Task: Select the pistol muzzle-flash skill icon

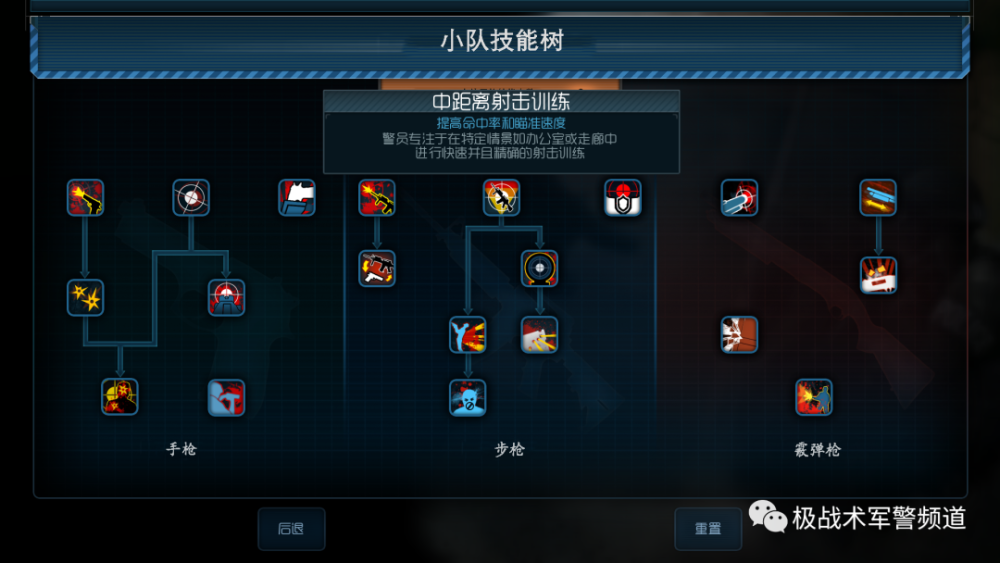Action: click(x=85, y=198)
